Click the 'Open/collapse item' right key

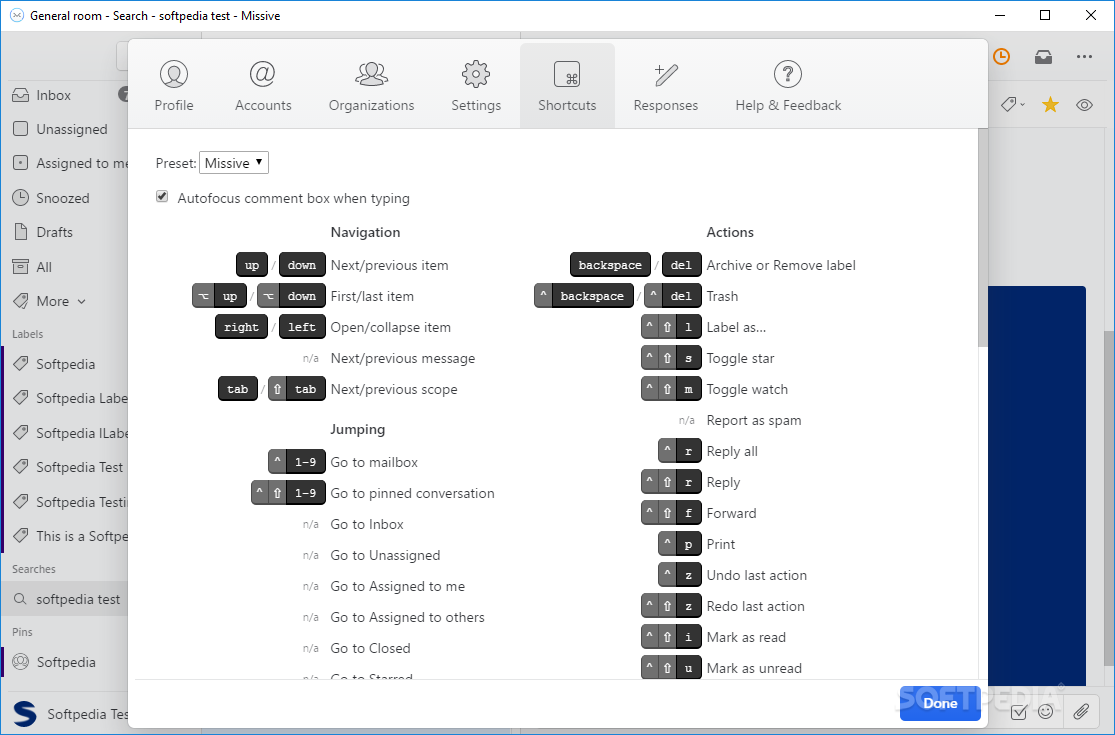[241, 327]
